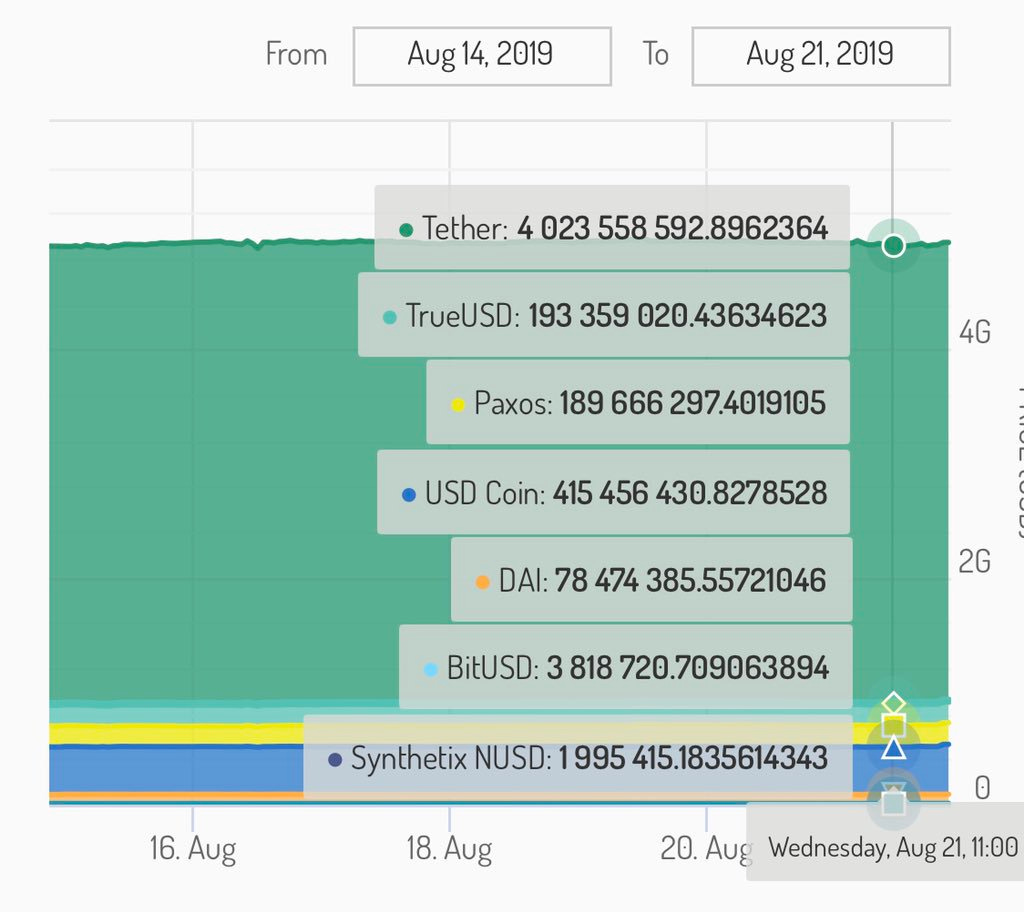Screen dimensions: 1024x912
Task: Select the yellow square marker on Paxos series
Action: click(x=893, y=726)
